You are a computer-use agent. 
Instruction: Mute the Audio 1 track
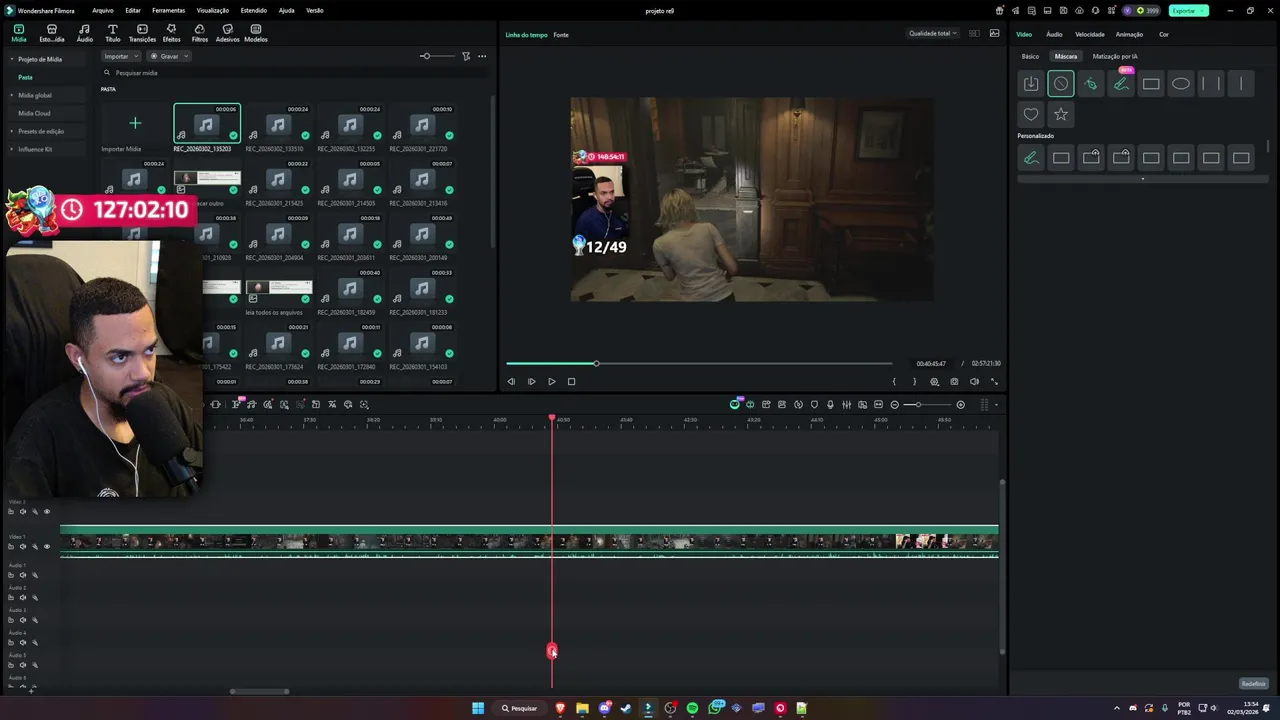(x=23, y=575)
